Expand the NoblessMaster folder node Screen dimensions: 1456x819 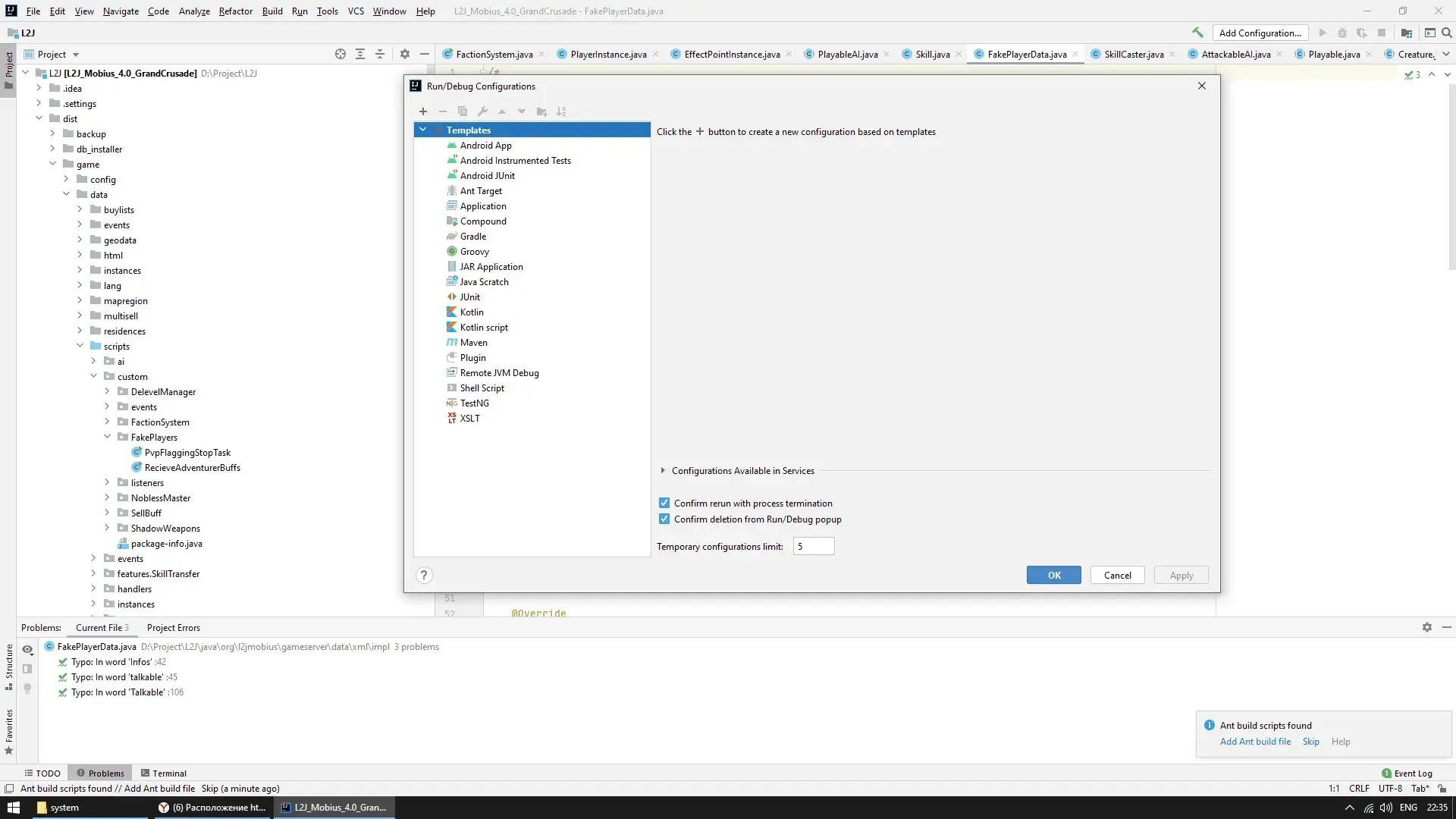tap(107, 497)
